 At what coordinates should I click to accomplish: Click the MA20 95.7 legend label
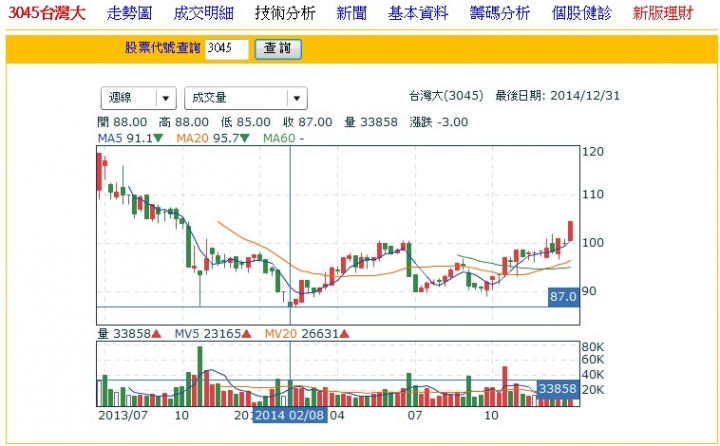(x=213, y=138)
